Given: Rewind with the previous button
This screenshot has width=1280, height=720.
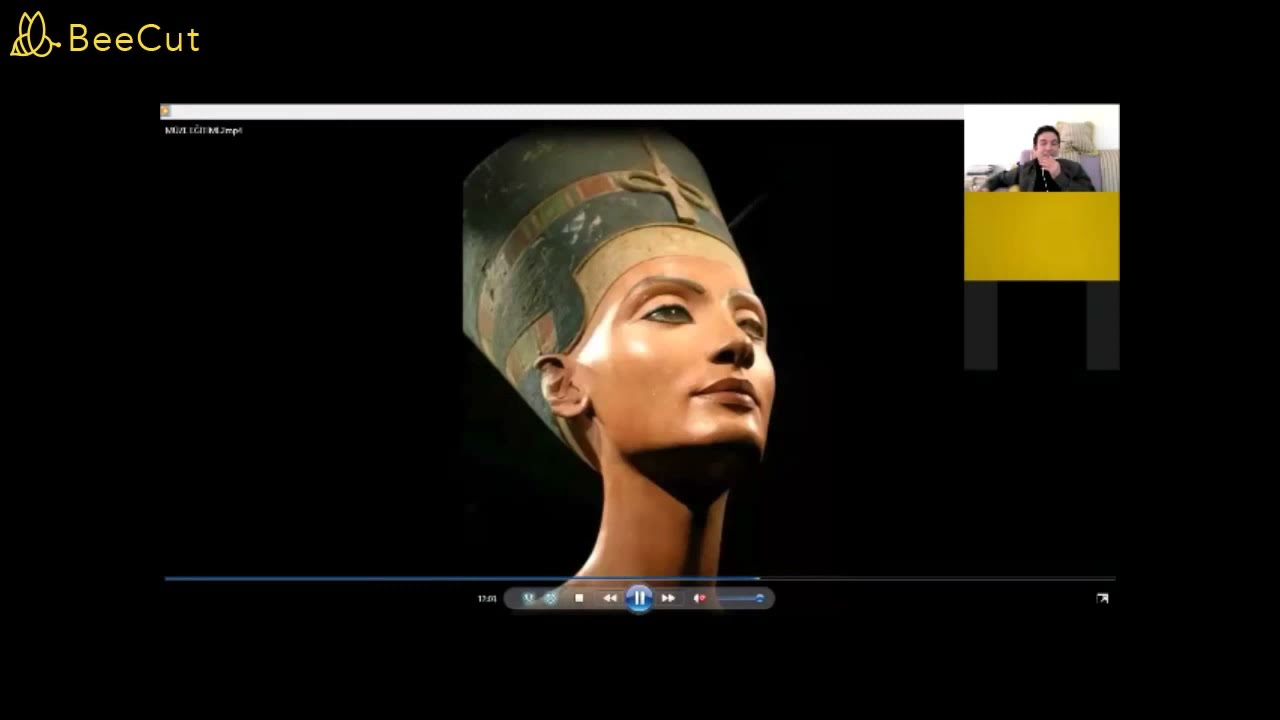Looking at the screenshot, I should click(610, 598).
